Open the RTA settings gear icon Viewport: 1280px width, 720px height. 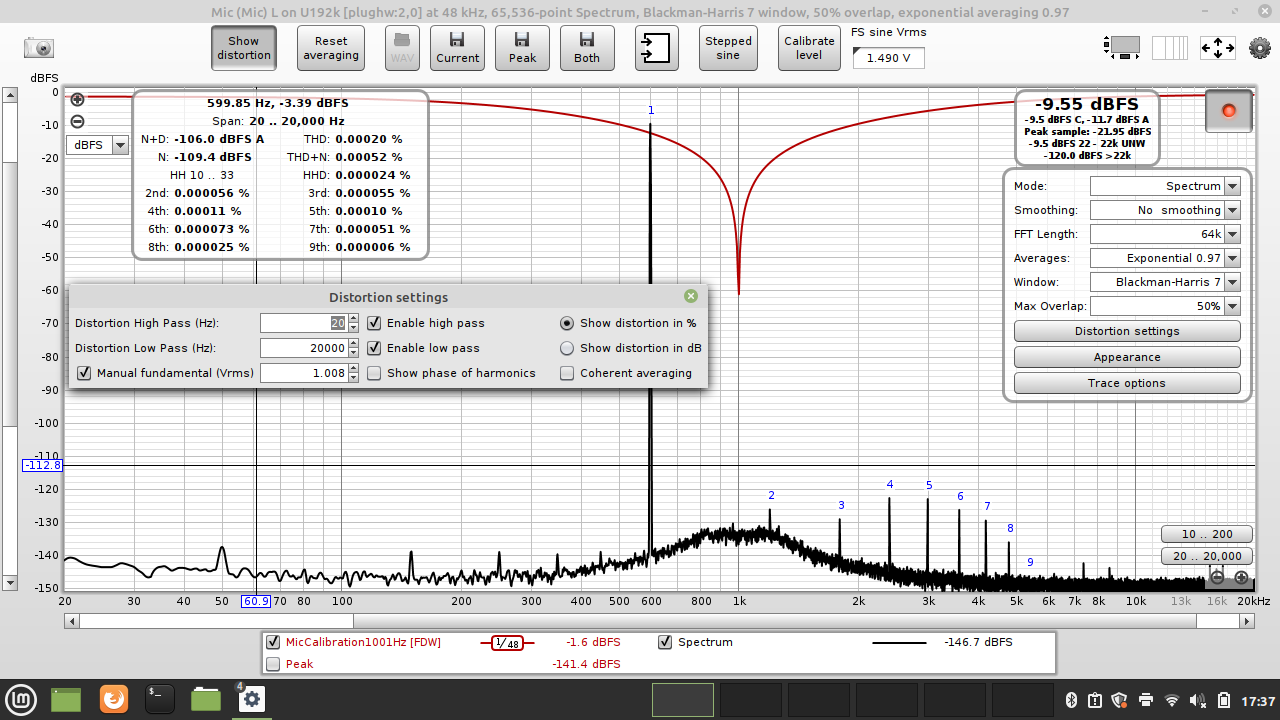(x=1260, y=47)
